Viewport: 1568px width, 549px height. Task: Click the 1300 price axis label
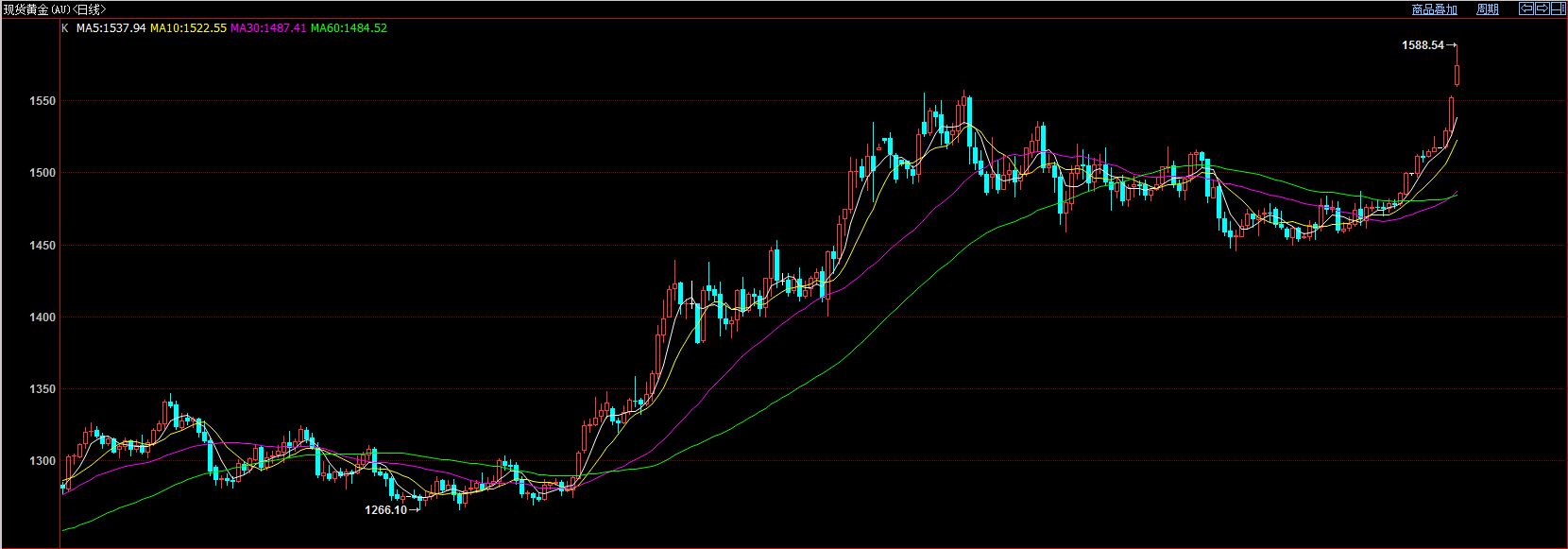[x=43, y=461]
